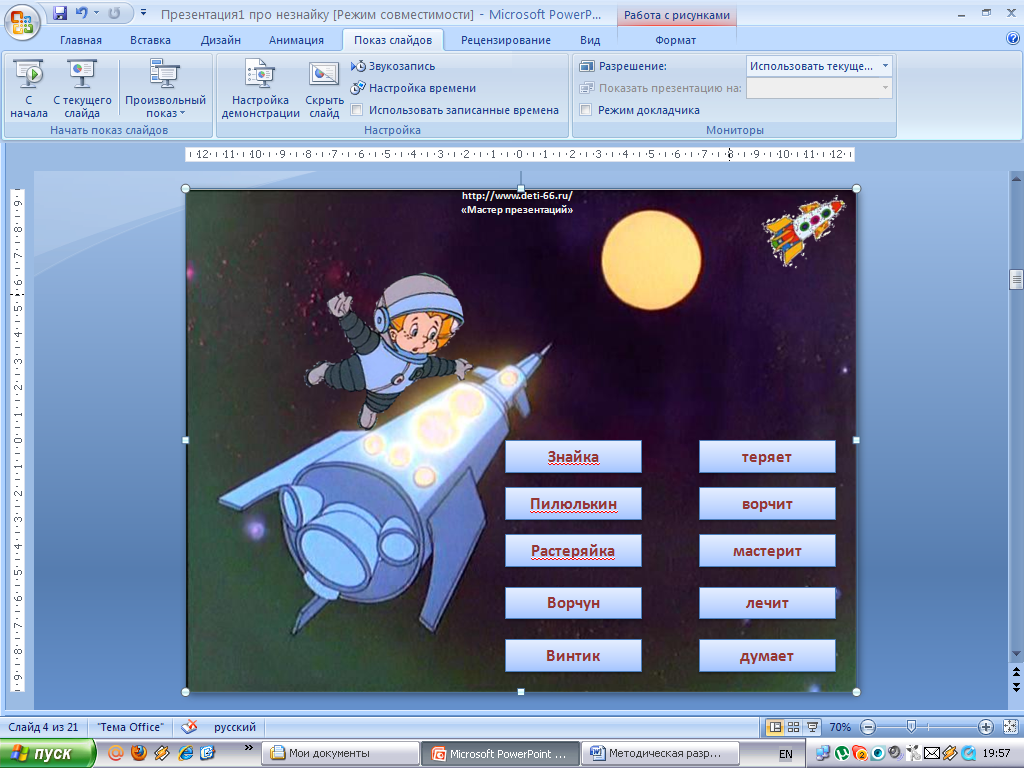The height and width of the screenshot is (768, 1024).
Task: Select the «мастерит» box on the slide
Action: tap(767, 551)
